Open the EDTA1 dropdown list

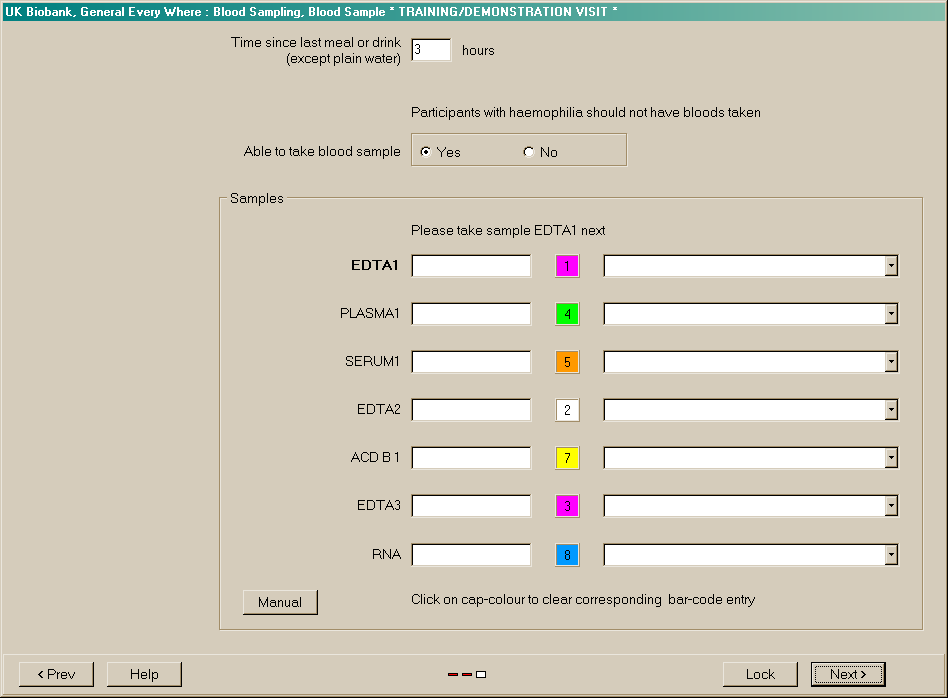(x=890, y=266)
